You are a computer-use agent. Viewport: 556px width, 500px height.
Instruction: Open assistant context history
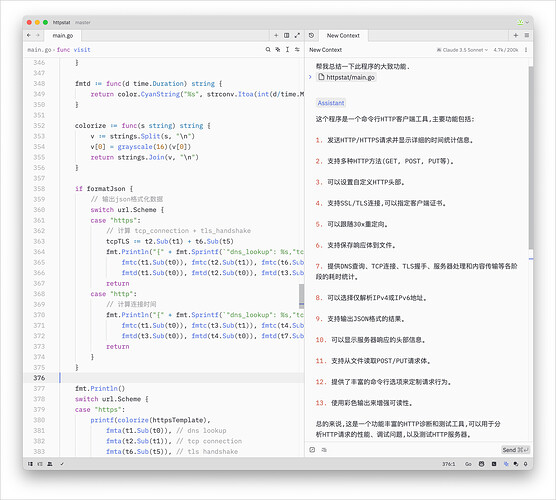point(311,35)
